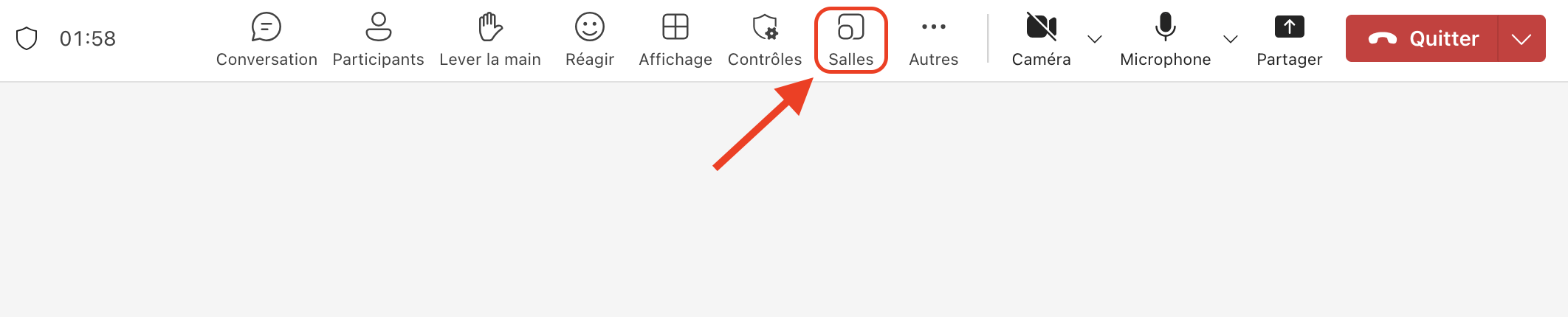
Task: Open the Salles breakout rooms icon
Action: 851,27
